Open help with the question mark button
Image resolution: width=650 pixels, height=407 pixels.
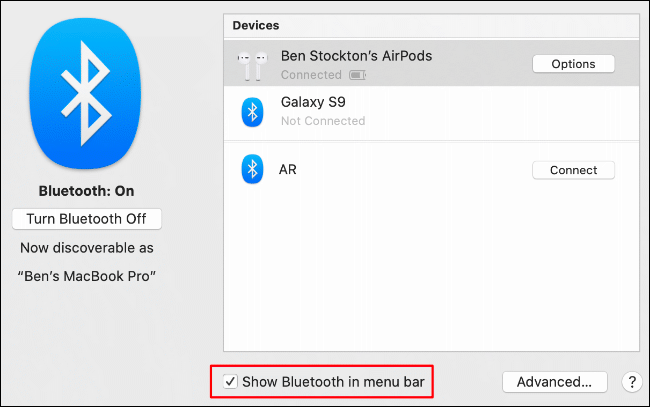[632, 382]
